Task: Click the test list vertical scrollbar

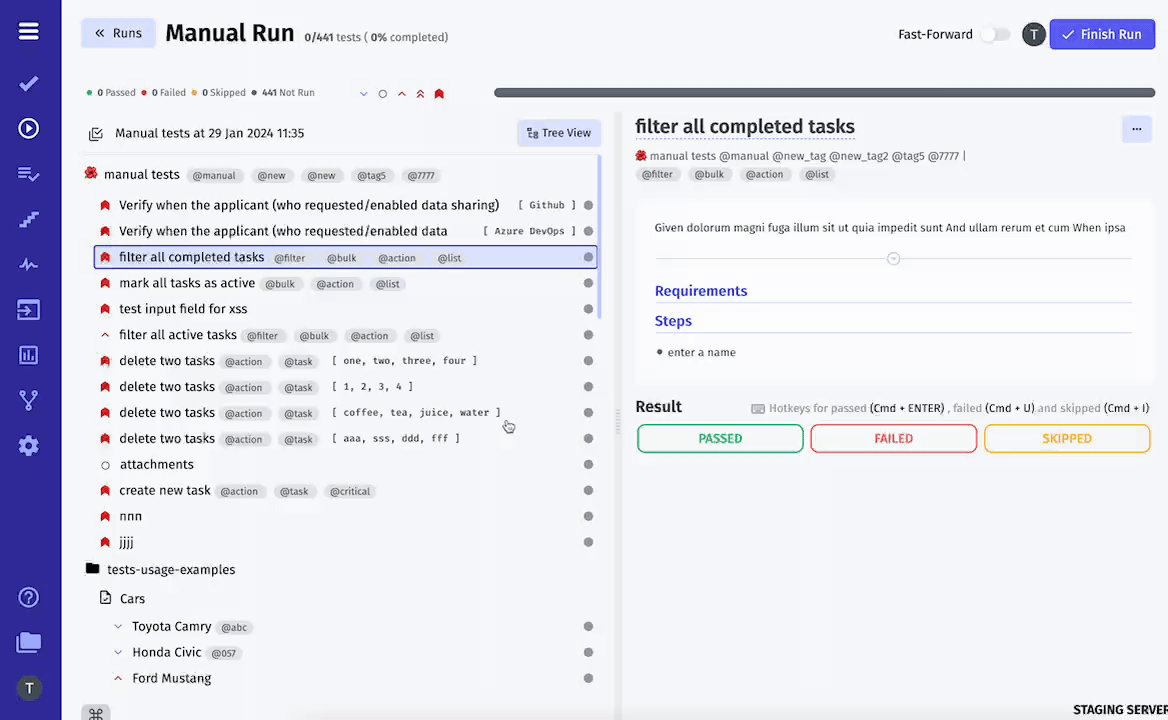Action: point(599,237)
